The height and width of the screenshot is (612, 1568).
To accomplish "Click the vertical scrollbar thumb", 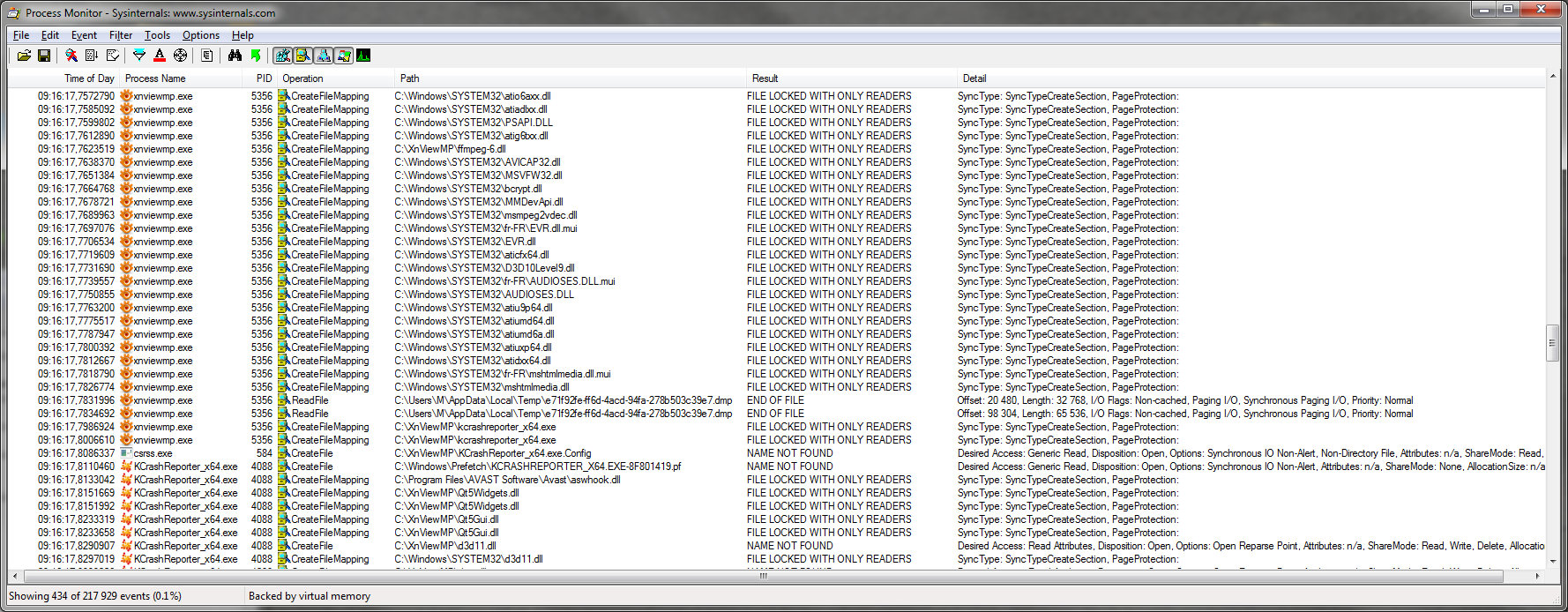I will coord(1552,343).
